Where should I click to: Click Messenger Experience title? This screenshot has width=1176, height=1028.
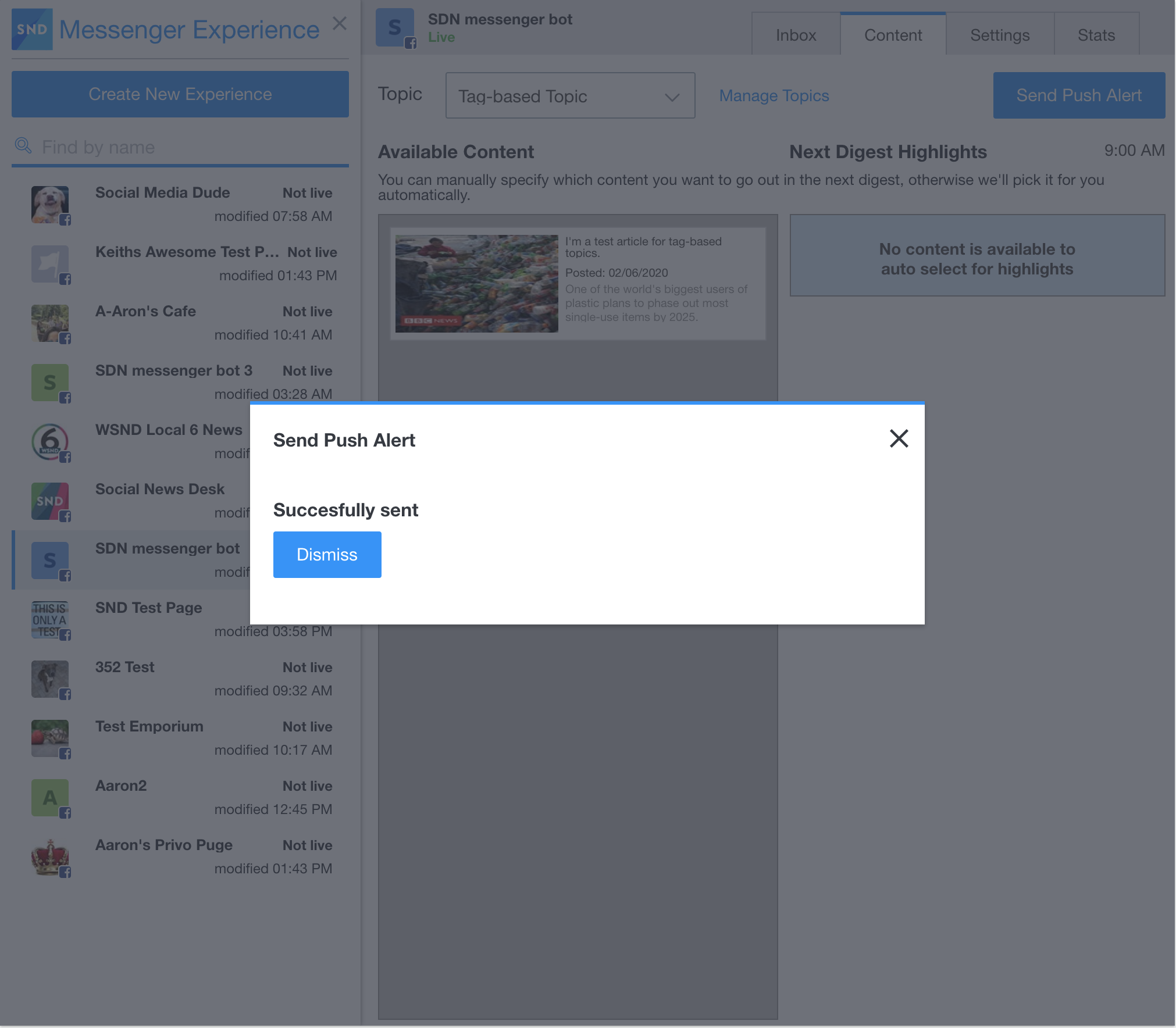click(x=190, y=30)
